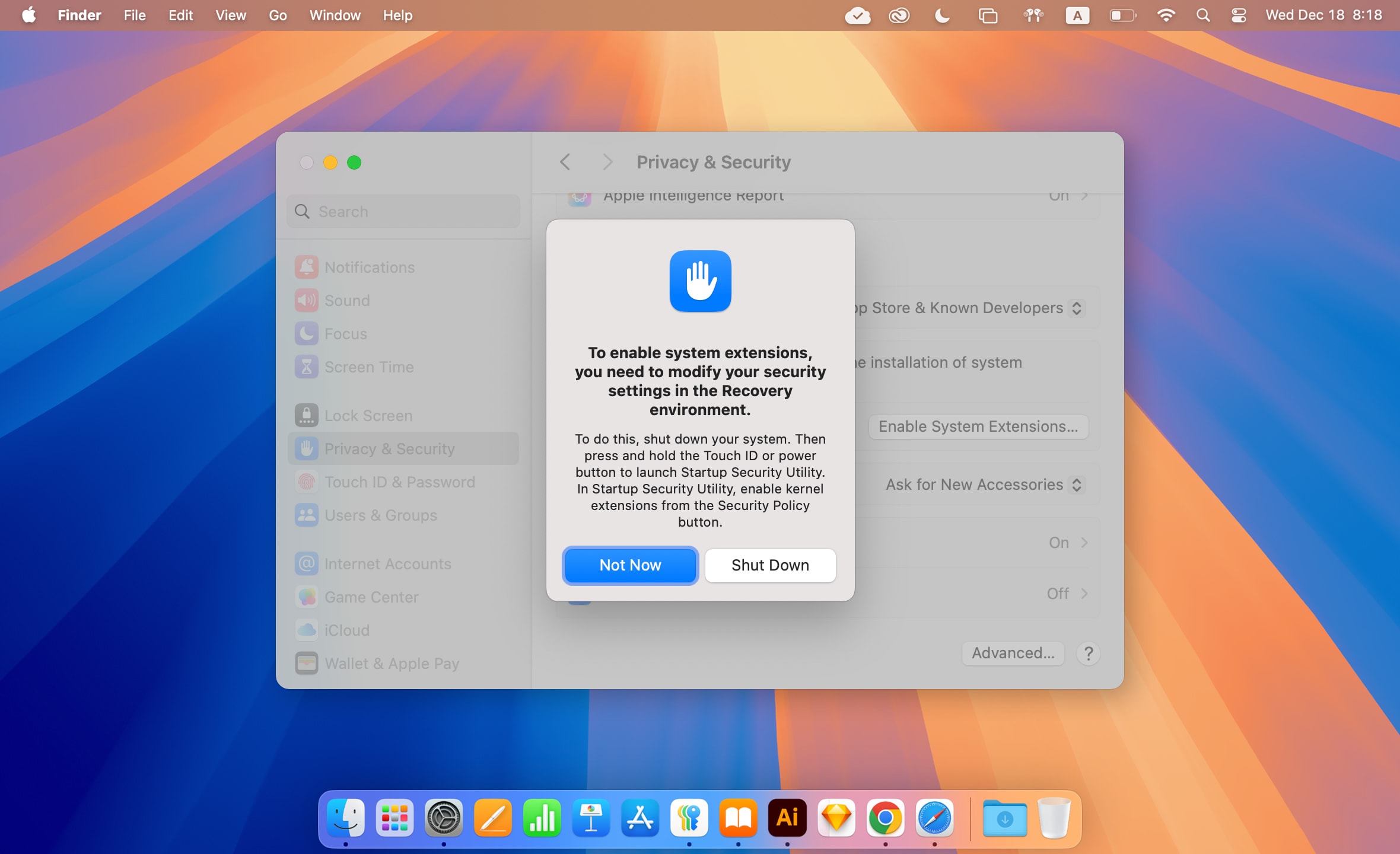This screenshot has height=854, width=1400.
Task: Click the settings Search field
Action: click(402, 211)
